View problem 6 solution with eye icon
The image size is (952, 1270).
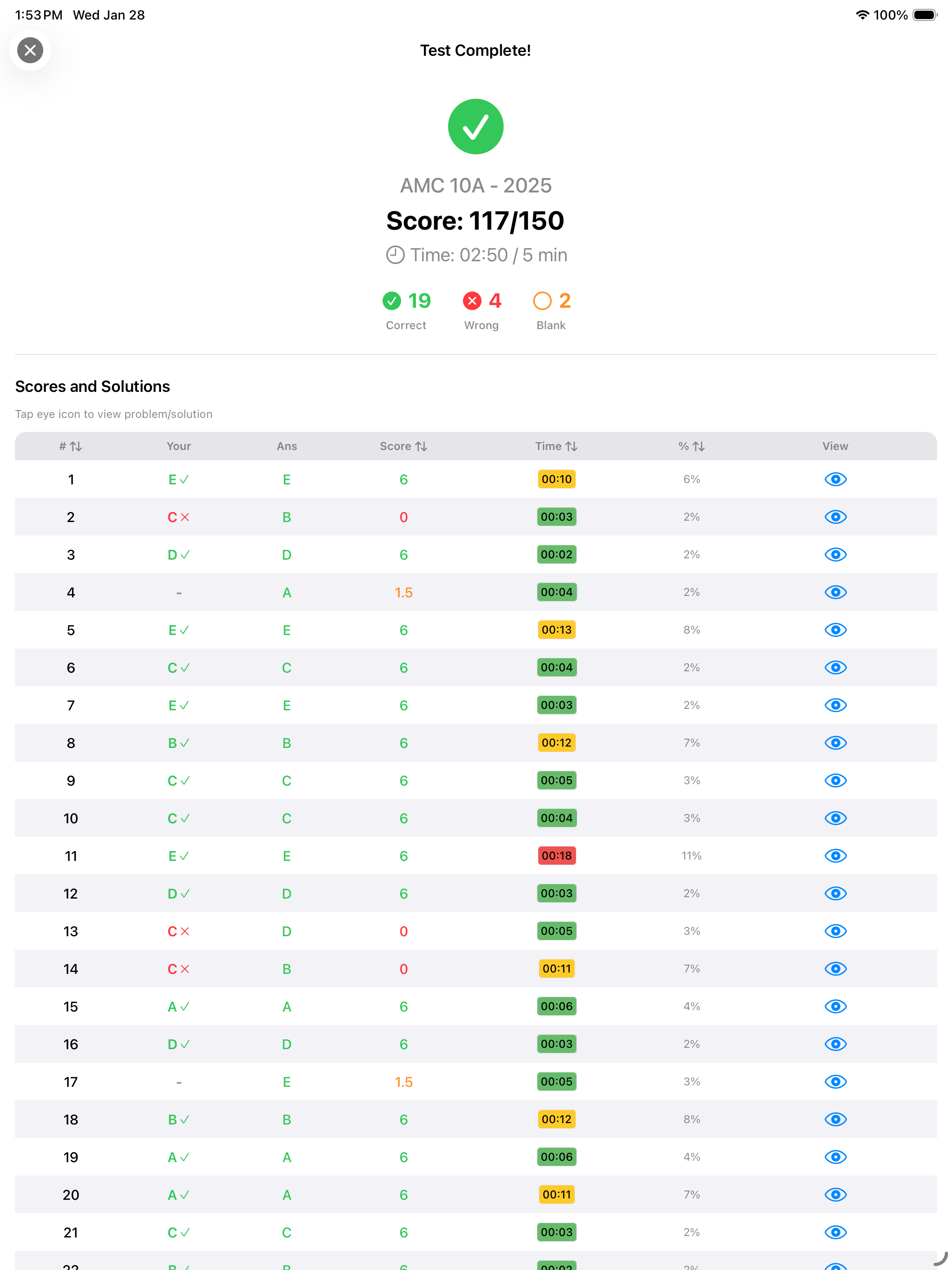[835, 668]
